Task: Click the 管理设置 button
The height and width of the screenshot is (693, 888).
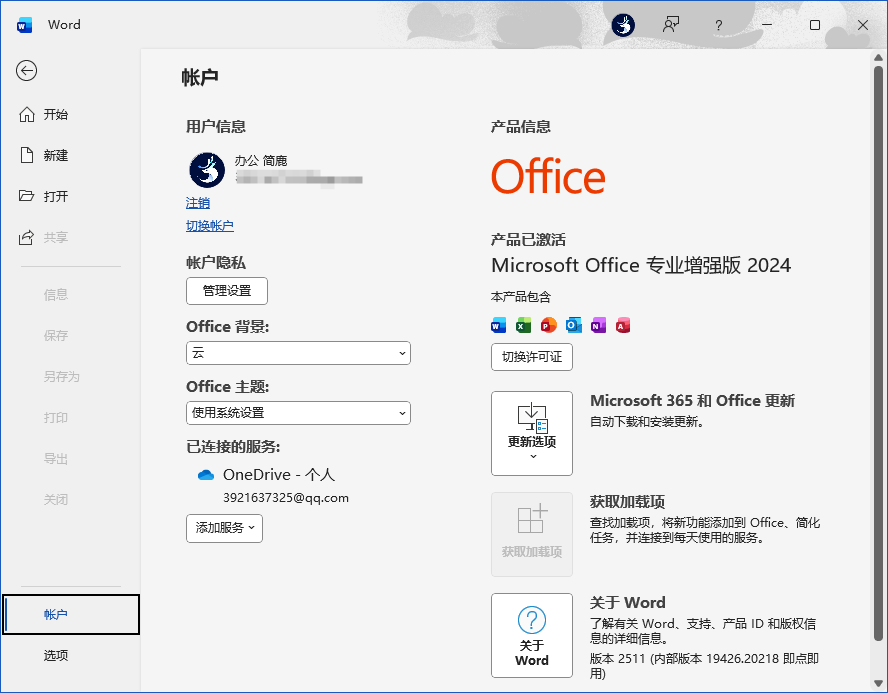Action: [x=226, y=291]
